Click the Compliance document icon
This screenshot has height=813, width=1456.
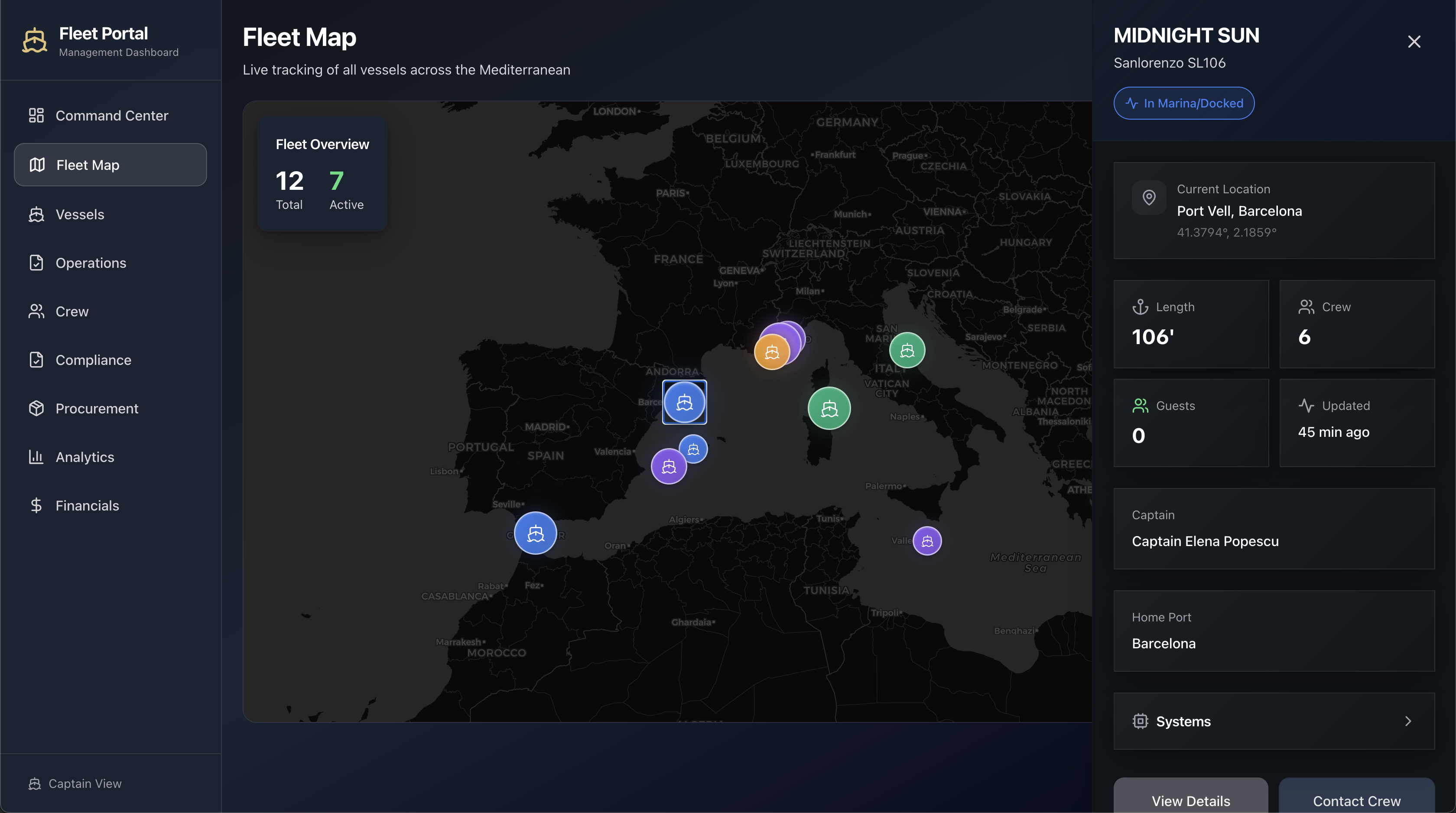(x=36, y=360)
